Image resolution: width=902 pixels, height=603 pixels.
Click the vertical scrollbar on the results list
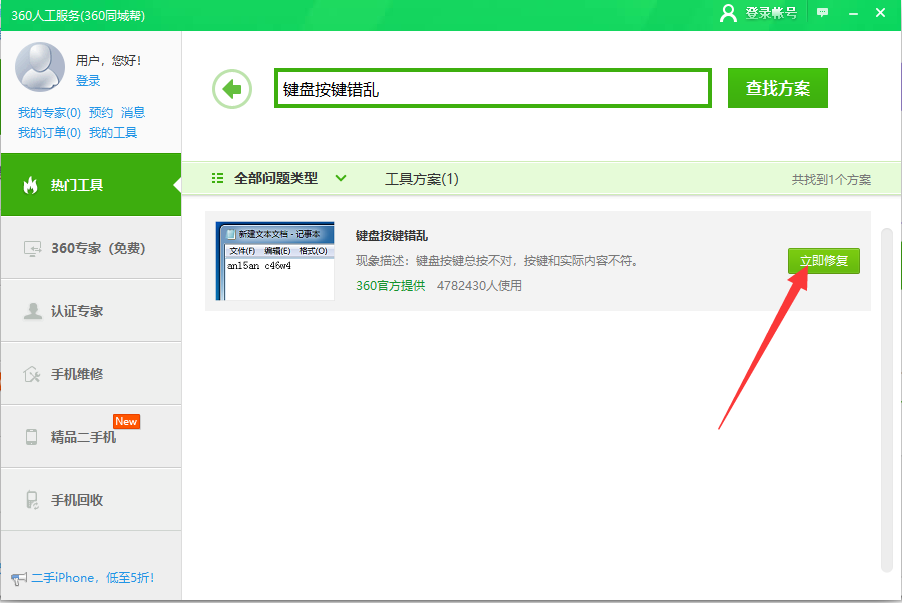[x=886, y=400]
